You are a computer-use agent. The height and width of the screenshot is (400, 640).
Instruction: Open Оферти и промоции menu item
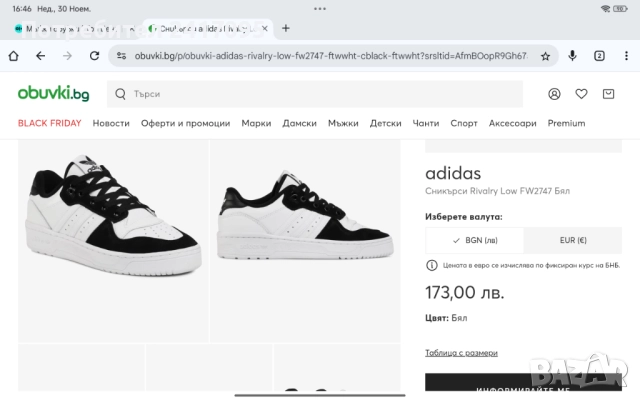185,123
